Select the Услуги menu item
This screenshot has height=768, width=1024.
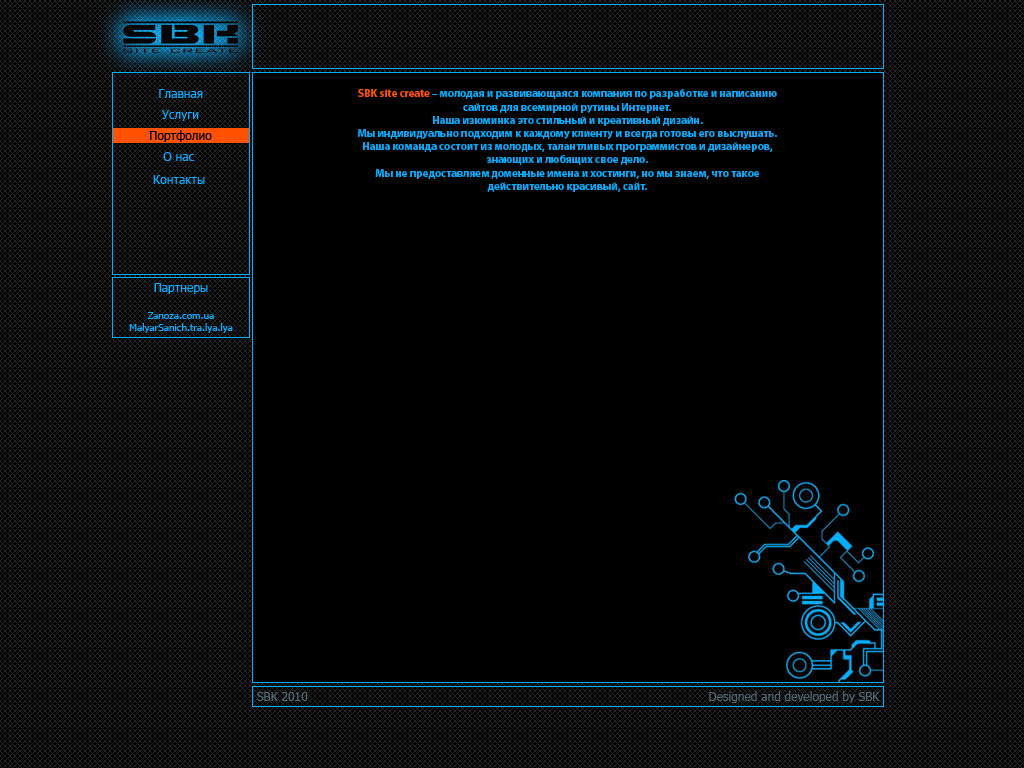pos(180,114)
